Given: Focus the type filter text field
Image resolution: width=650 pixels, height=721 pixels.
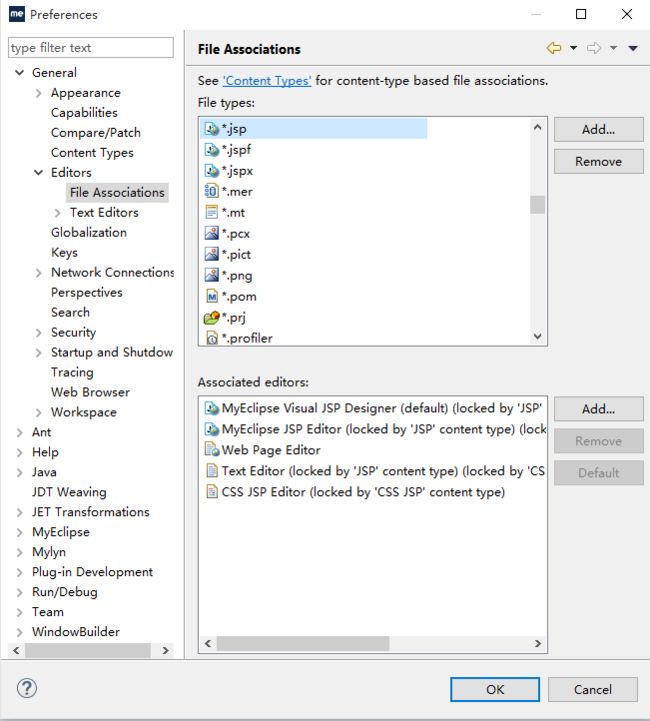Looking at the screenshot, I should (x=91, y=47).
